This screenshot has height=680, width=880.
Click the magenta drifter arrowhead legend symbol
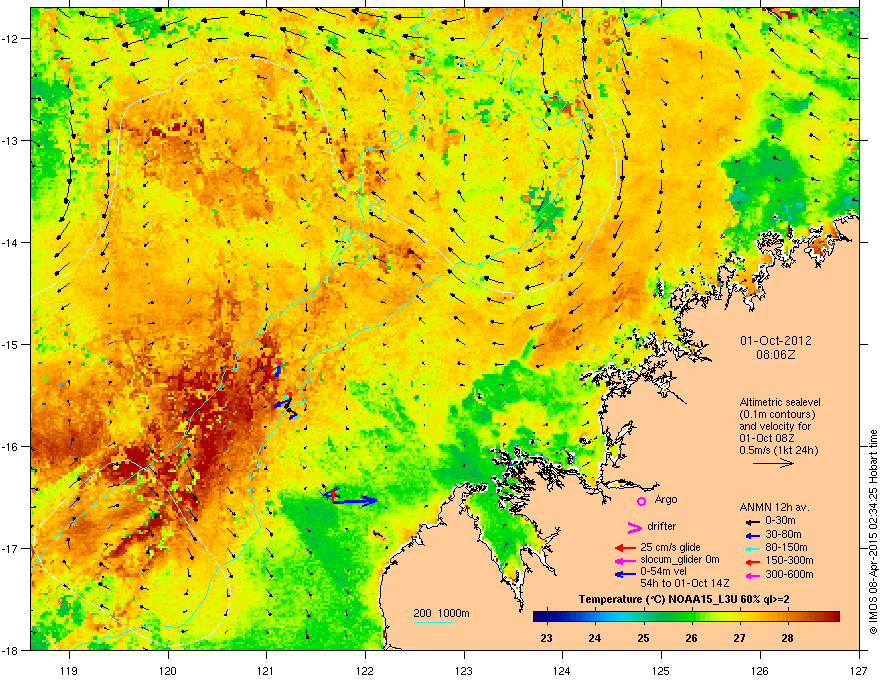(x=635, y=527)
